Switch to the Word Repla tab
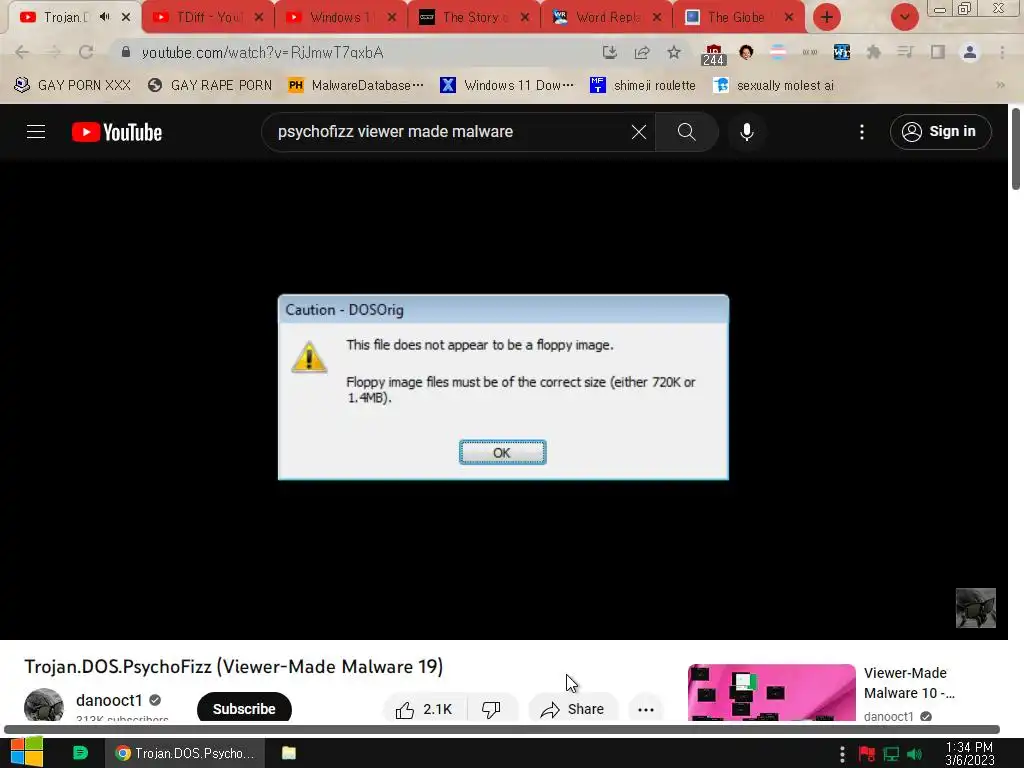 pos(607,17)
